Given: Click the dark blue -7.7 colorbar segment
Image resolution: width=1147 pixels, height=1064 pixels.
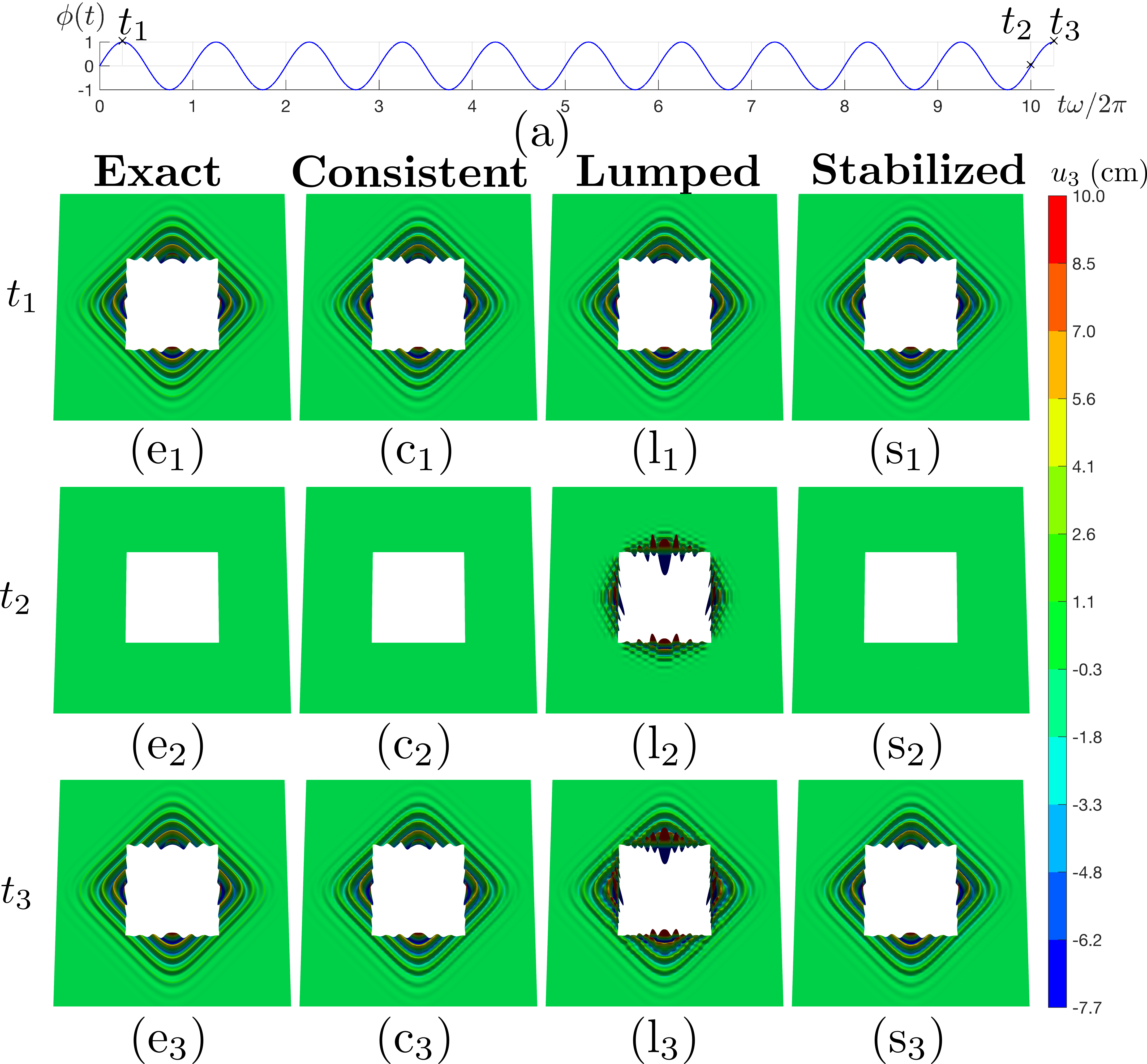Looking at the screenshot, I should 1057,973.
